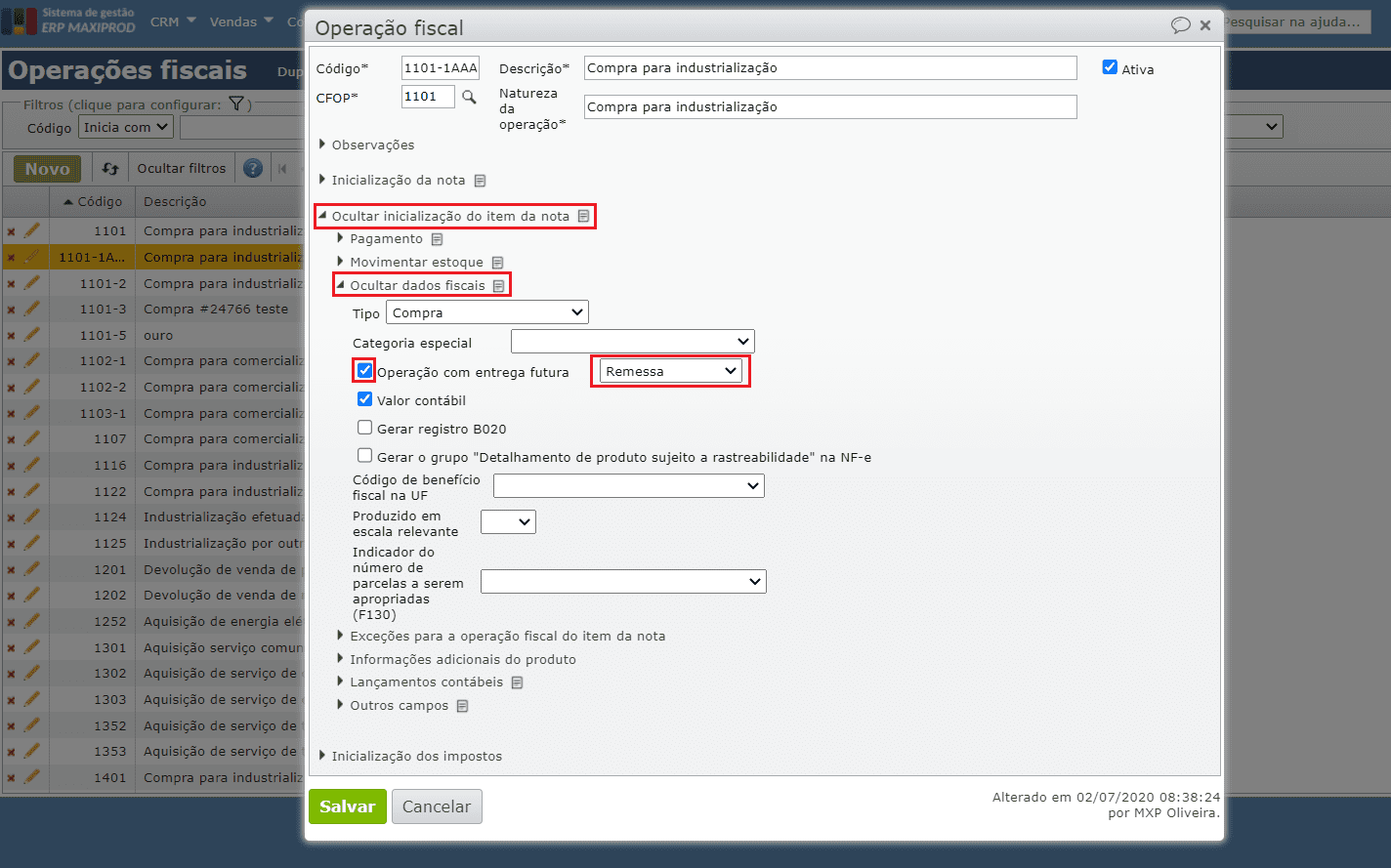Open the Vendas menu
The width and height of the screenshot is (1391, 868).
point(241,21)
